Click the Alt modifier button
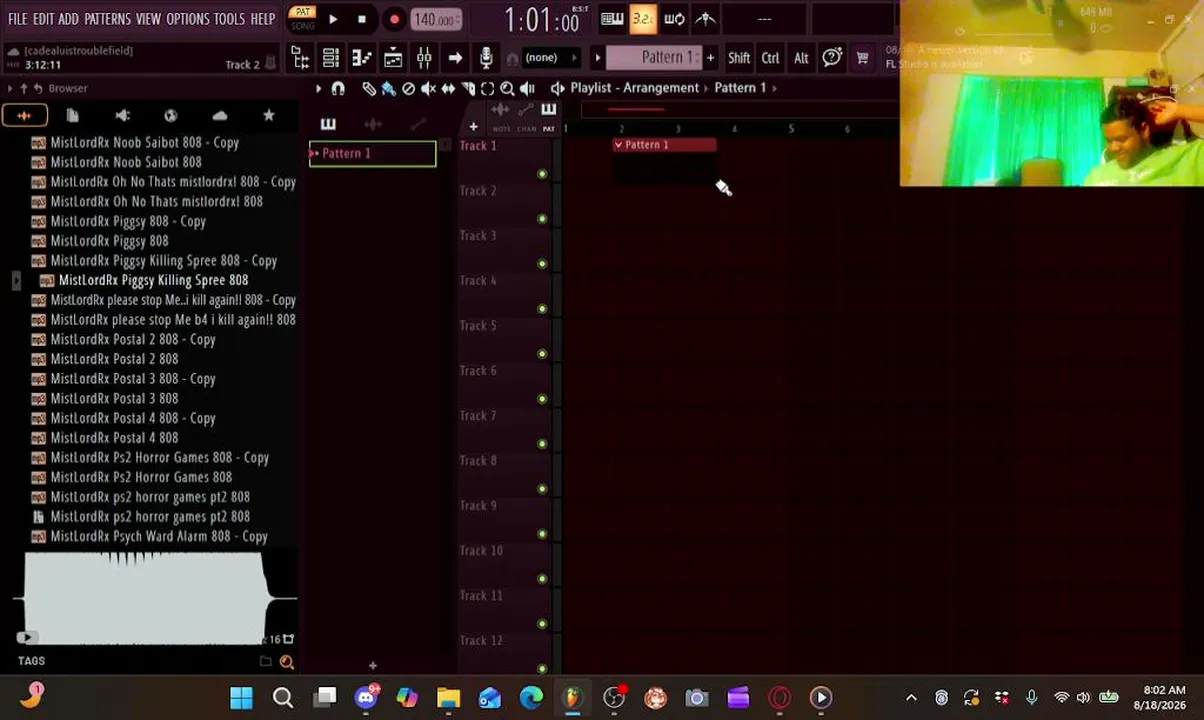 coord(801,58)
